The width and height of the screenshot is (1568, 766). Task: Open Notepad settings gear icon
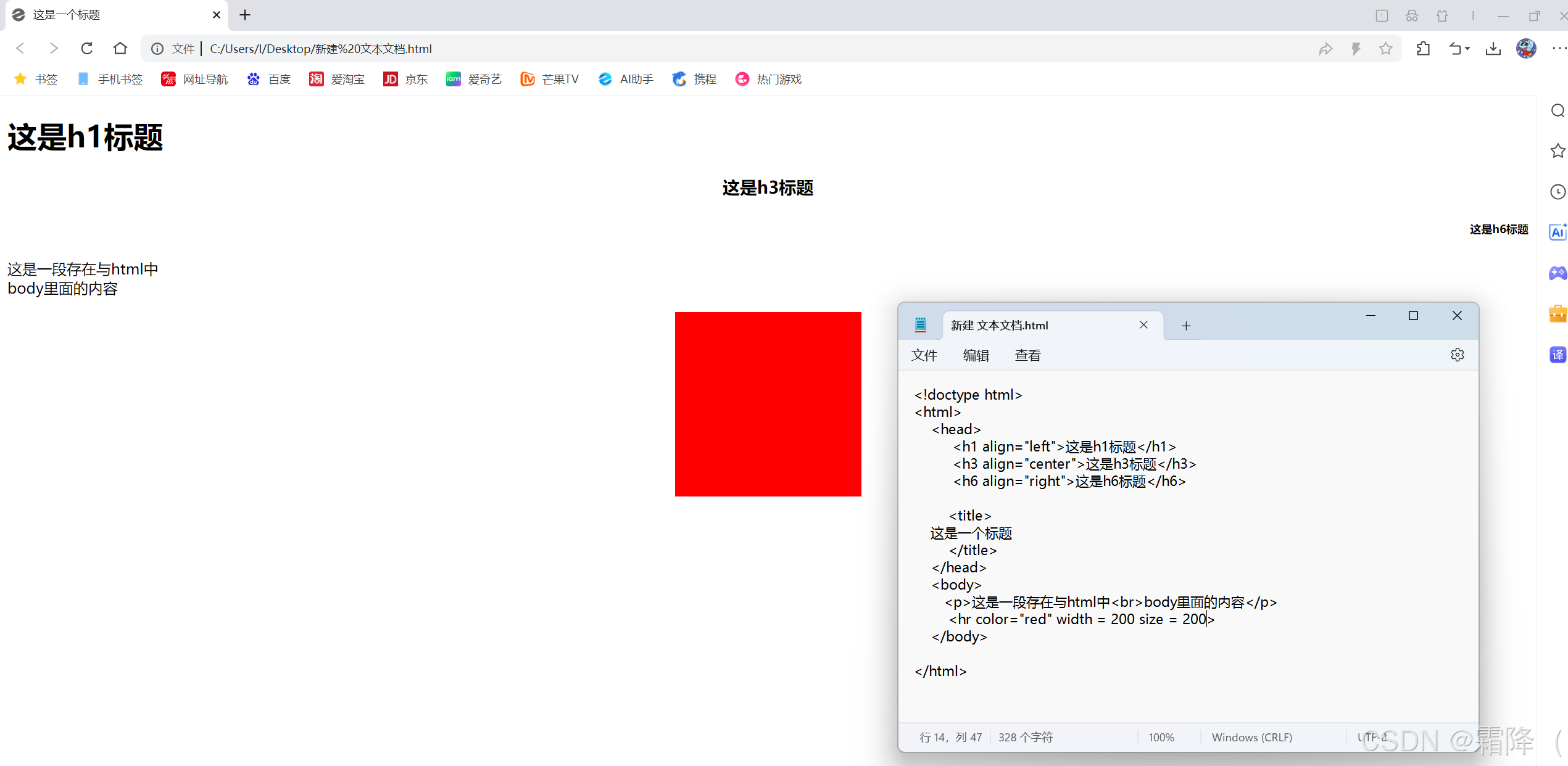click(1458, 355)
